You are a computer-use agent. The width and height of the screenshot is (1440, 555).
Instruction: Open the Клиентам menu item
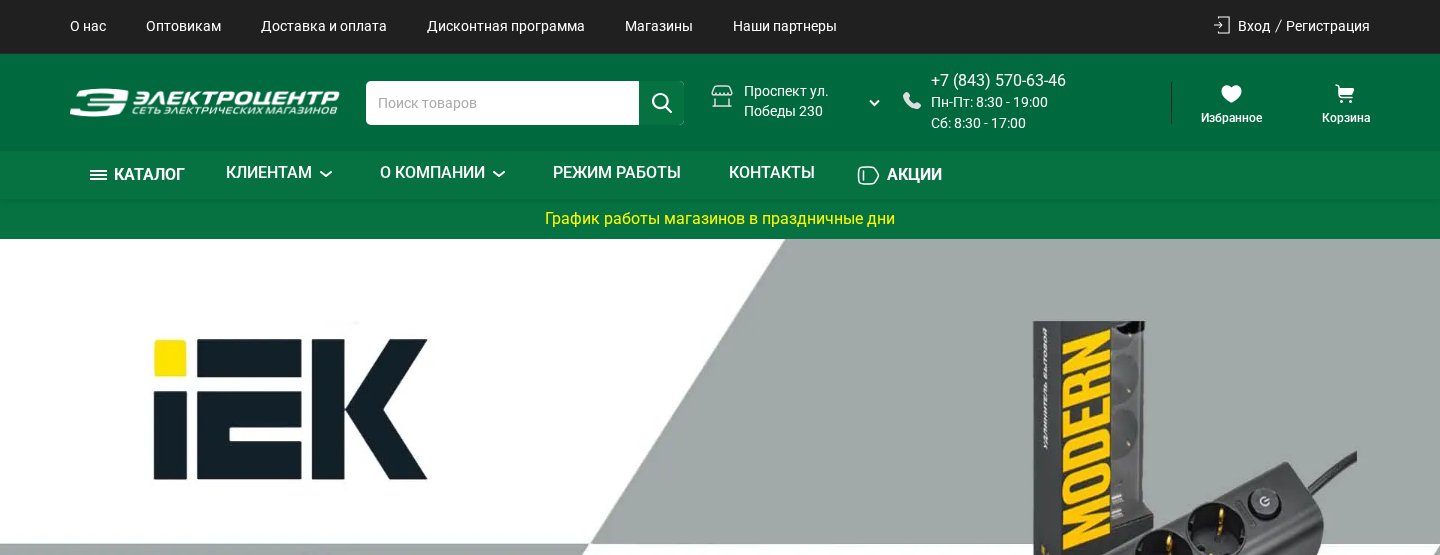point(269,173)
